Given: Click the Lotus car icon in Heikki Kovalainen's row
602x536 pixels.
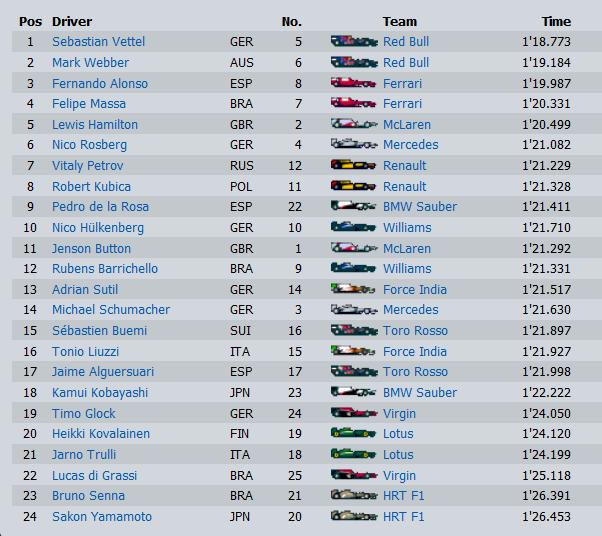Looking at the screenshot, I should point(354,434).
